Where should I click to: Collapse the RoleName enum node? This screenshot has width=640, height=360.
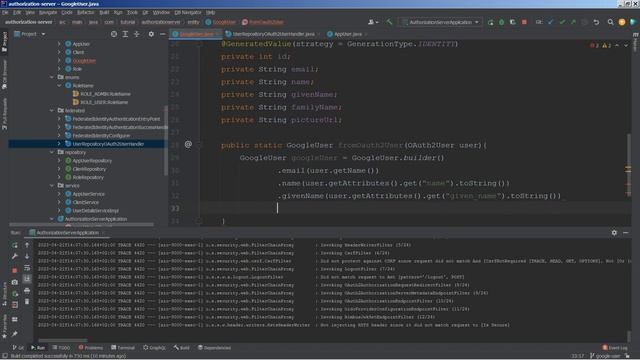pos(59,85)
